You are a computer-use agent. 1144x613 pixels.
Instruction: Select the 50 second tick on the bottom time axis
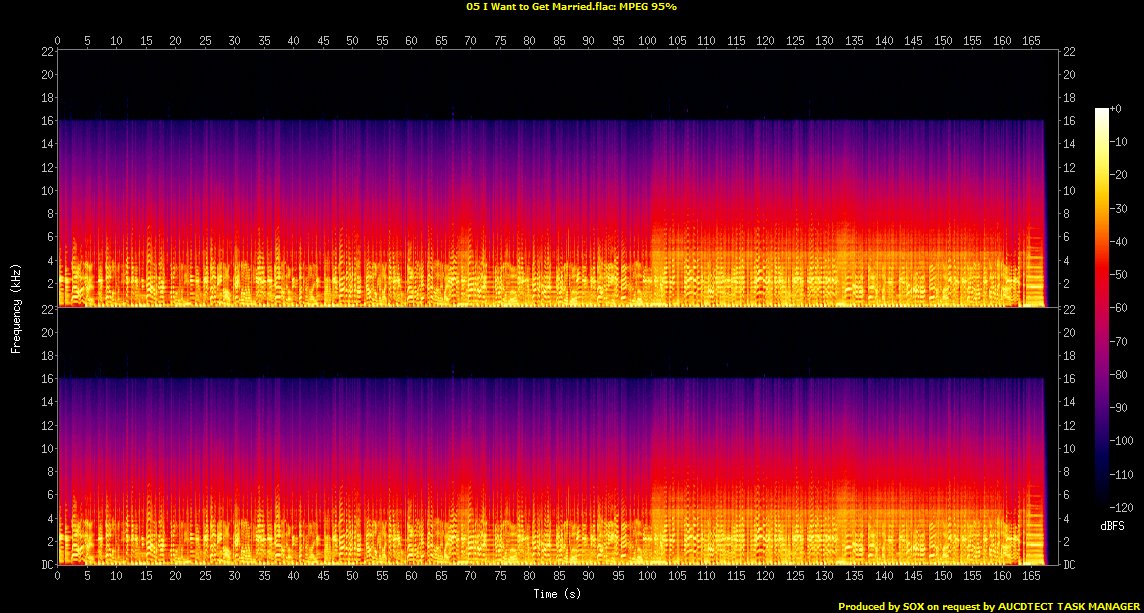(352, 577)
